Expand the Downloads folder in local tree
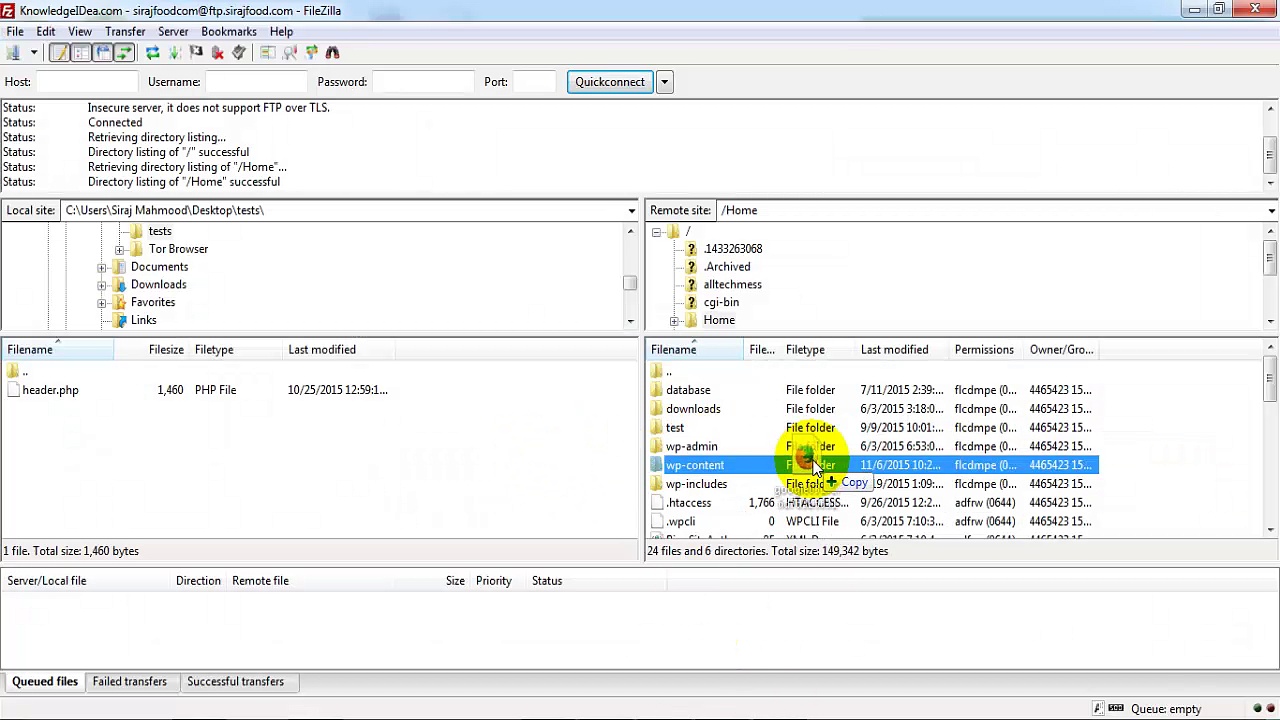Screen dimensions: 1280x720 point(102,285)
